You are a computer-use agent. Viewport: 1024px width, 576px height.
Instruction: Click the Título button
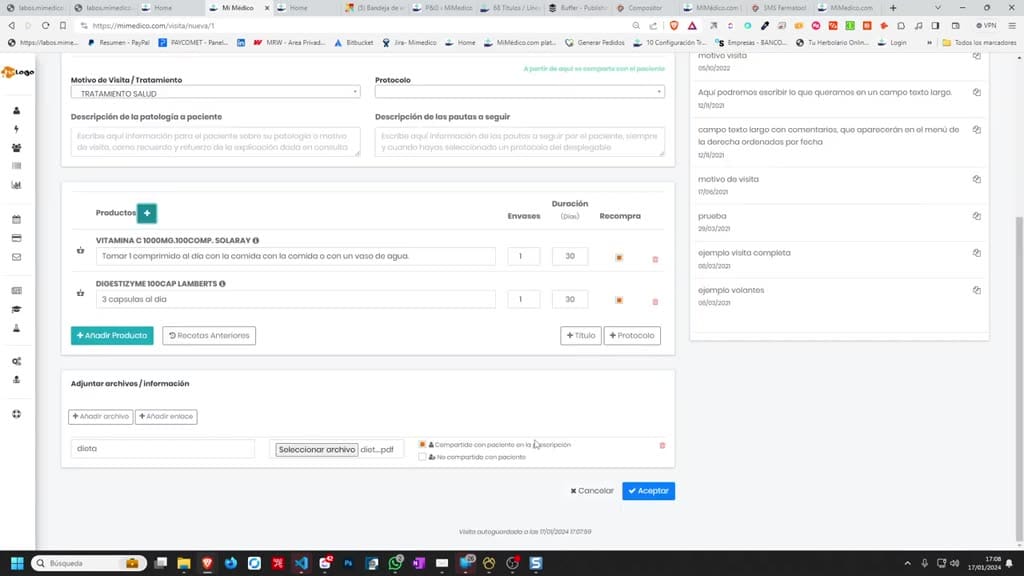[x=581, y=336]
